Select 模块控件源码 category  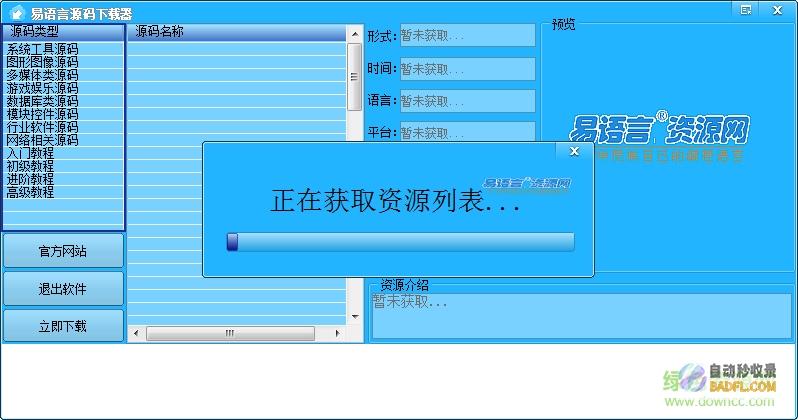[x=42, y=114]
